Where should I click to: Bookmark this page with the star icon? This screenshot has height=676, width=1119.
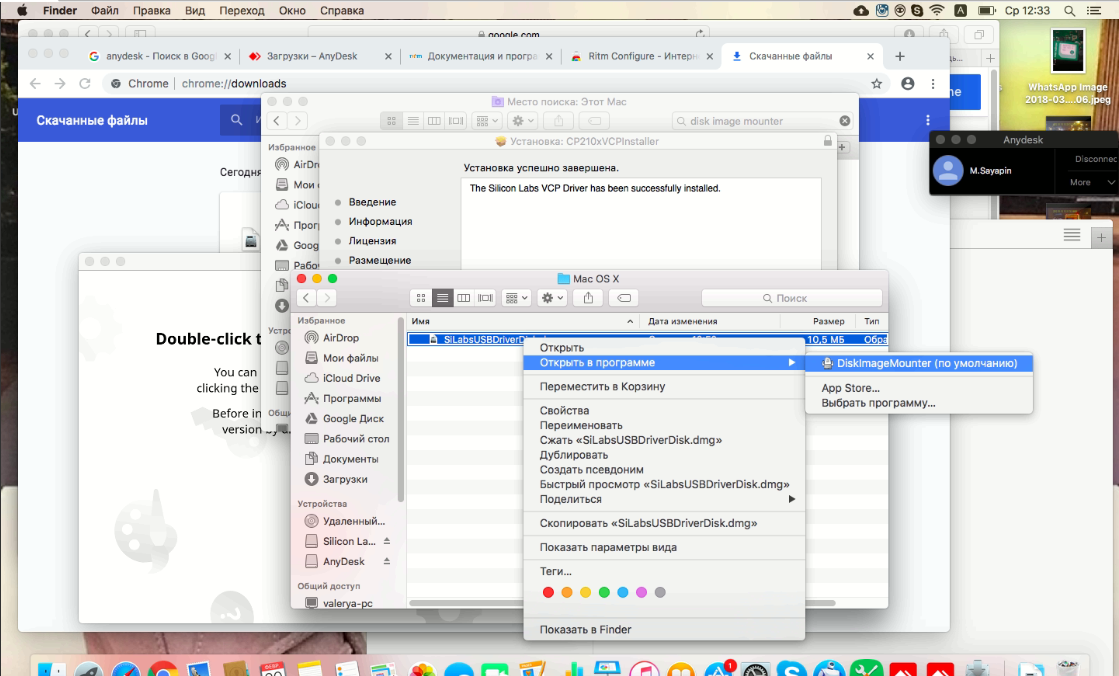876,84
